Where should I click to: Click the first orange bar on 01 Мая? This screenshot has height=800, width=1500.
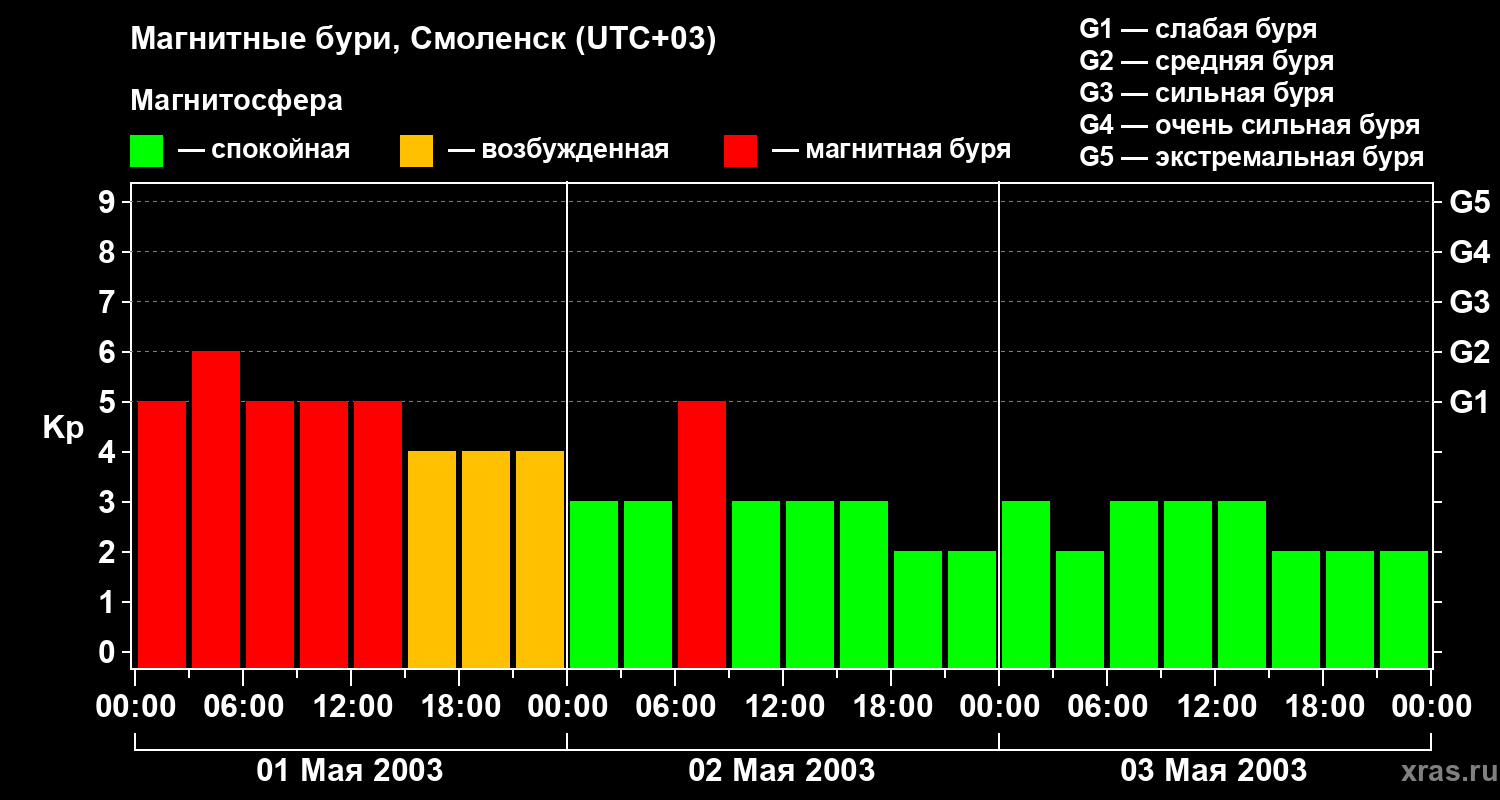(432, 559)
